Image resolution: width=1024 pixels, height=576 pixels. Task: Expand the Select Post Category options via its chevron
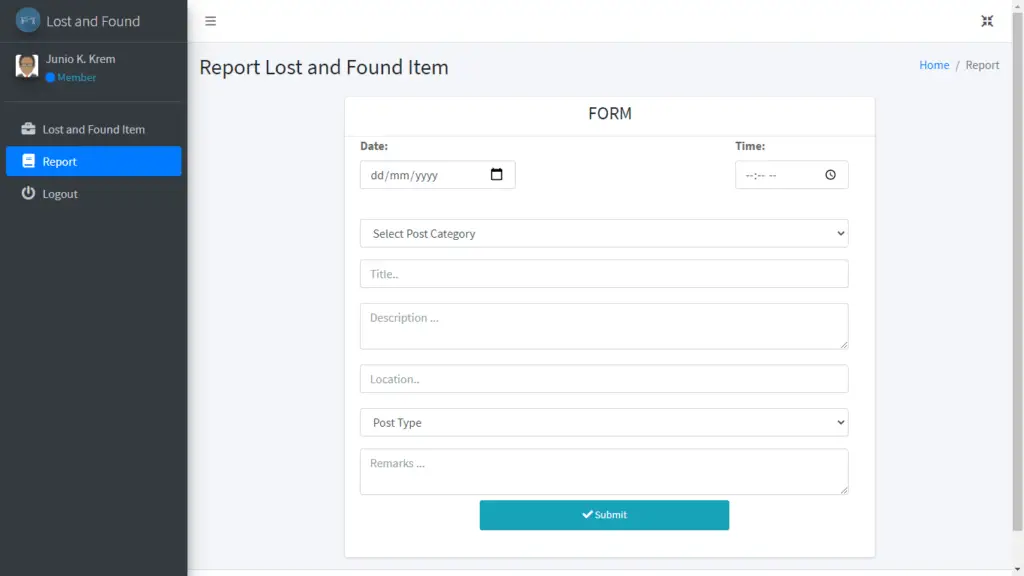tap(840, 233)
